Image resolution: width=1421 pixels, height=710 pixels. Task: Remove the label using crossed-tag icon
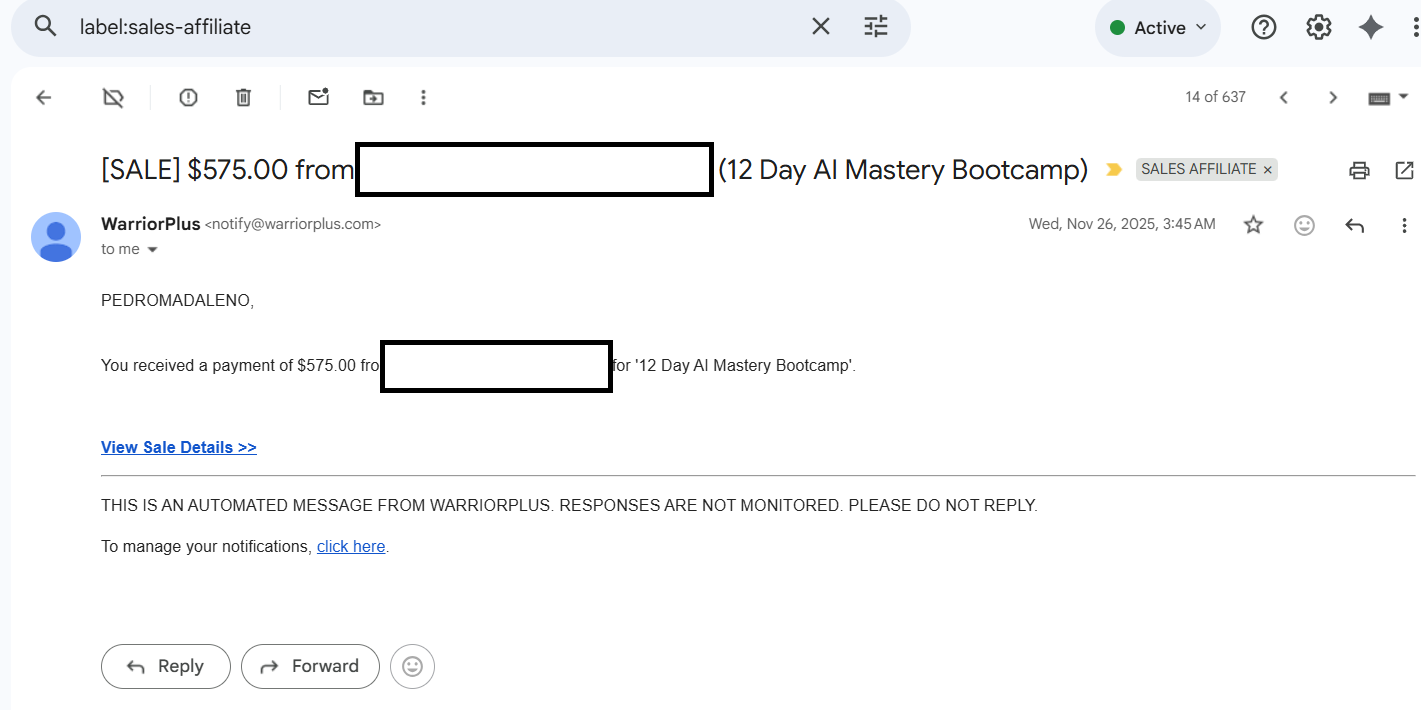tap(113, 97)
